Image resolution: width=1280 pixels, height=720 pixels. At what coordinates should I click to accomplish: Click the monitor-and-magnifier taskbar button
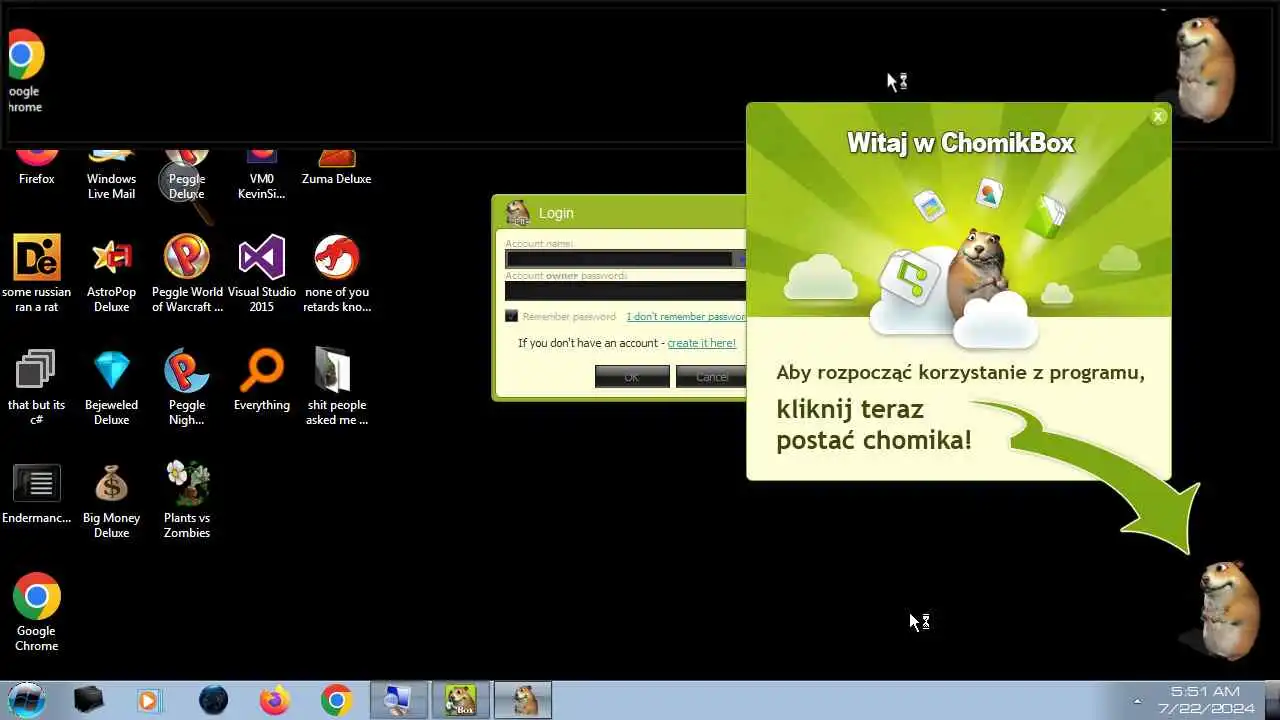click(x=399, y=700)
